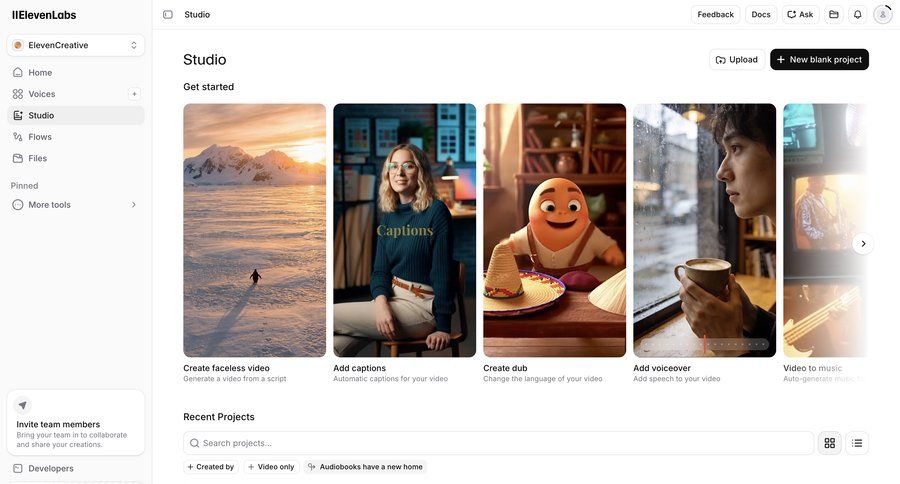Add the Created by filter
Viewport: 900px width, 484px height.
(x=211, y=467)
